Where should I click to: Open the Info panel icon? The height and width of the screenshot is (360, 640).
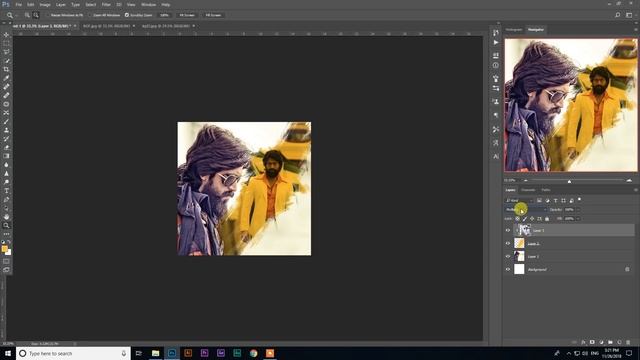(x=496, y=65)
